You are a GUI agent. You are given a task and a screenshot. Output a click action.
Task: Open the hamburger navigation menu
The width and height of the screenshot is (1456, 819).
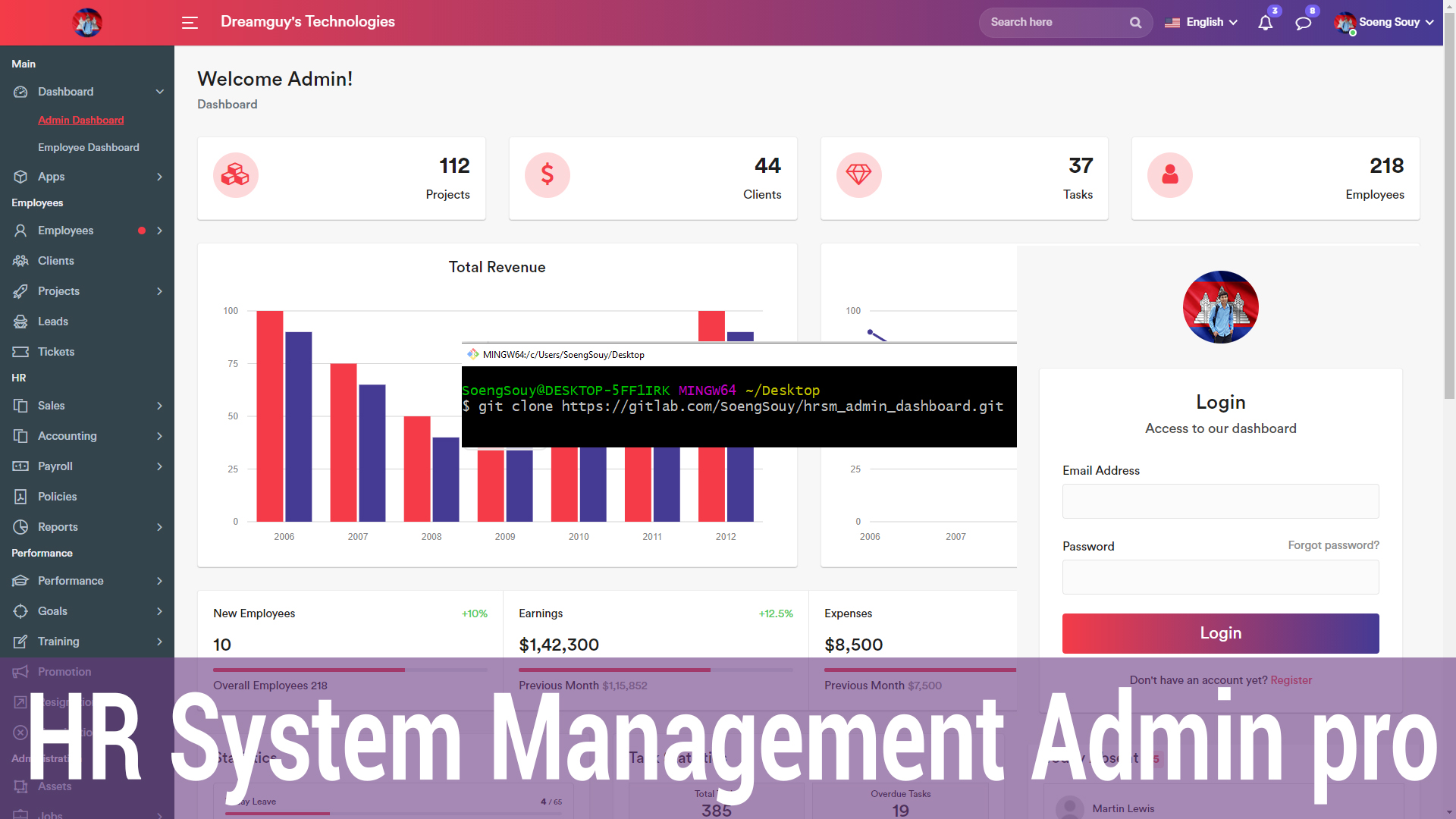[x=190, y=23]
